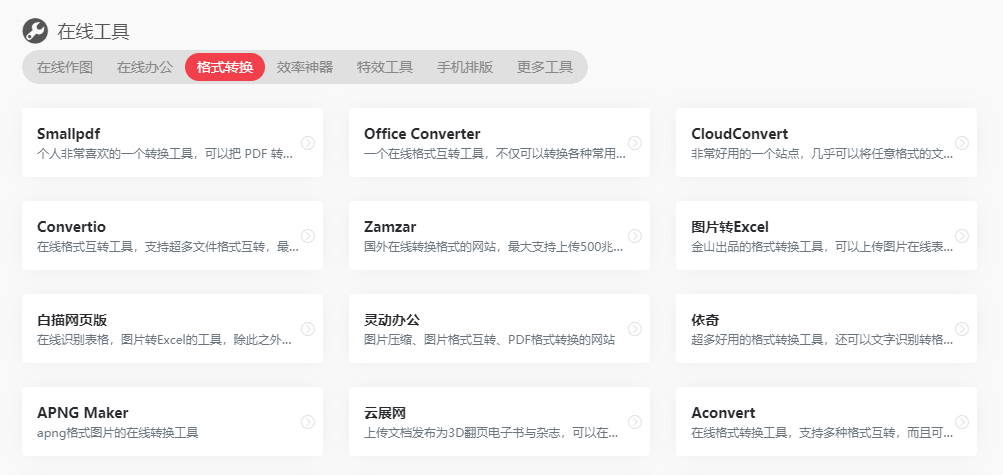Click description 图片压缩、图片格式互转
The height and width of the screenshot is (475, 1003).
coord(489,340)
